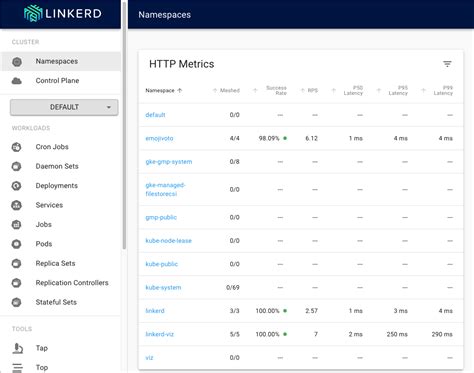Screen dimensions: 474x373
Task: Click the sidebar vertical scrollbar
Action: tap(124, 126)
